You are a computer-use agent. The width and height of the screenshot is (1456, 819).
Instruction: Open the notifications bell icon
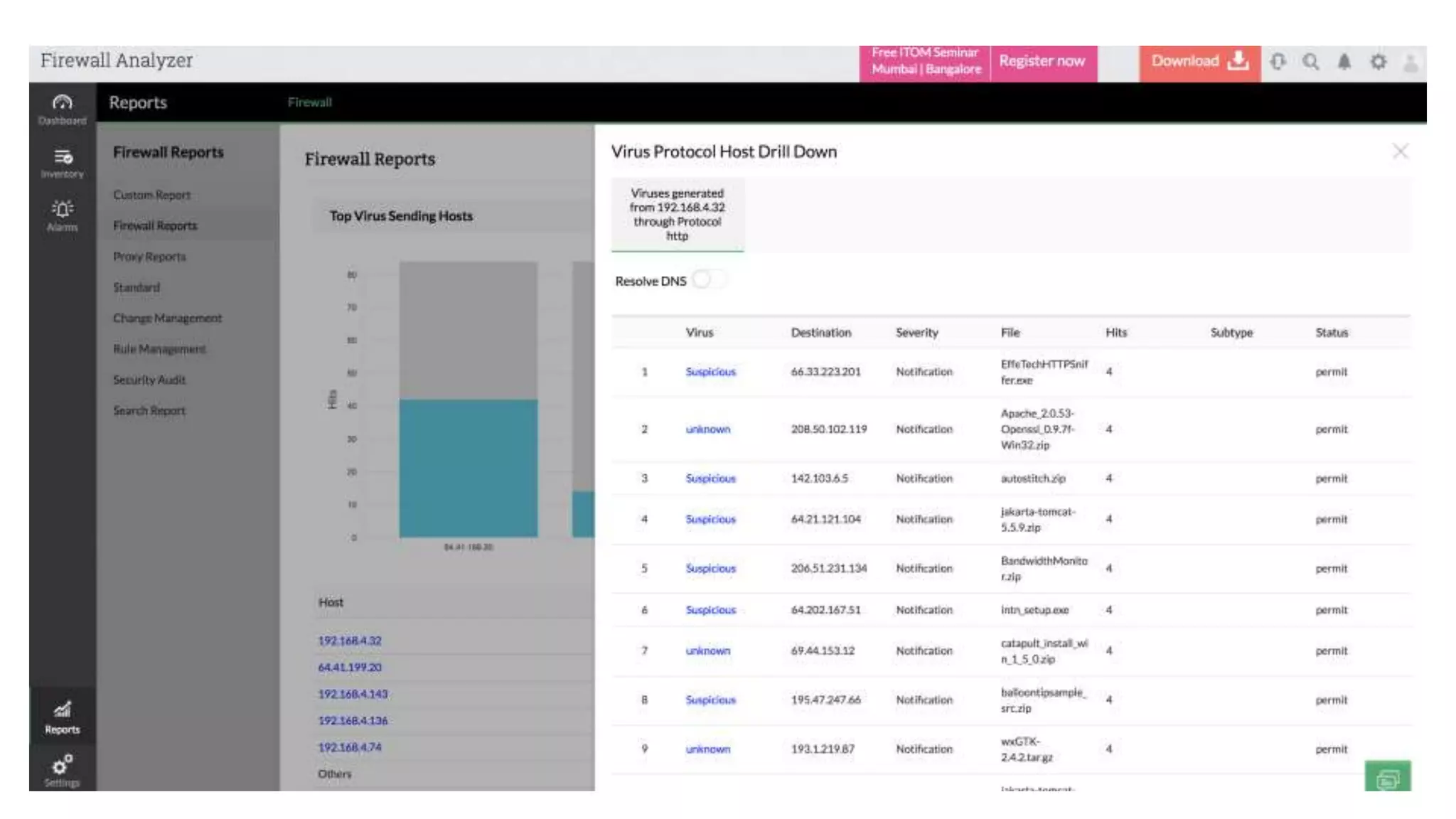(x=1344, y=62)
